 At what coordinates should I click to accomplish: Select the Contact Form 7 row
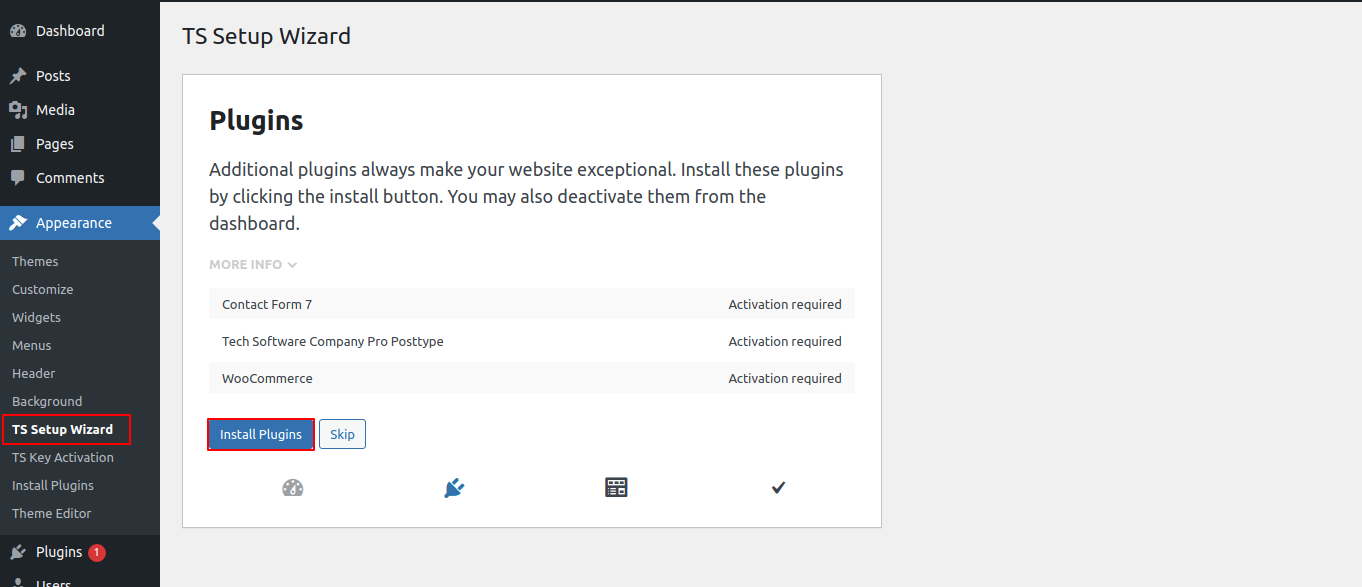coord(531,305)
